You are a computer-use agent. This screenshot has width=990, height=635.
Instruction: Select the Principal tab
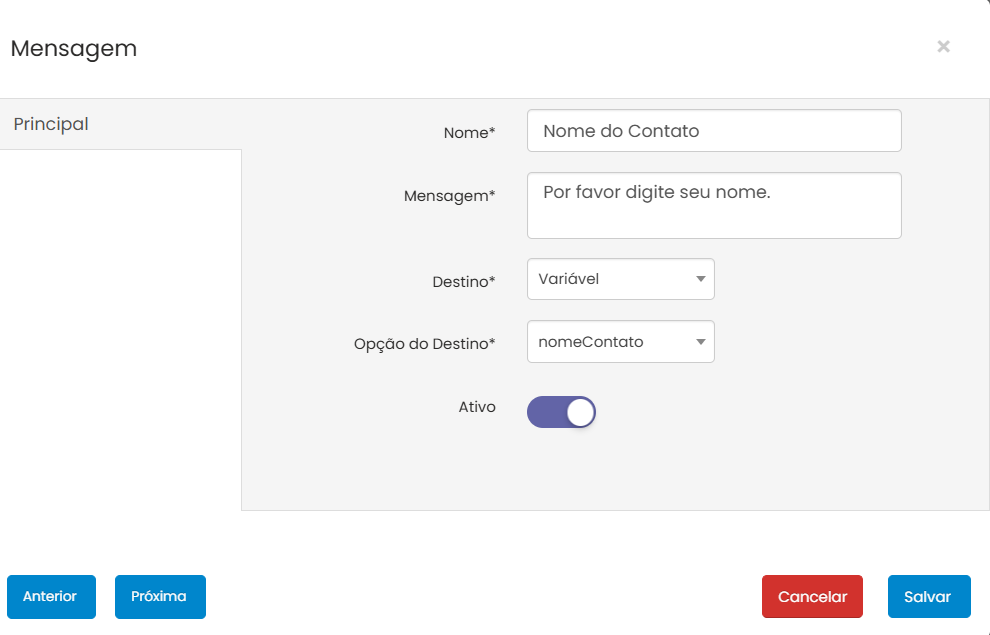point(51,124)
